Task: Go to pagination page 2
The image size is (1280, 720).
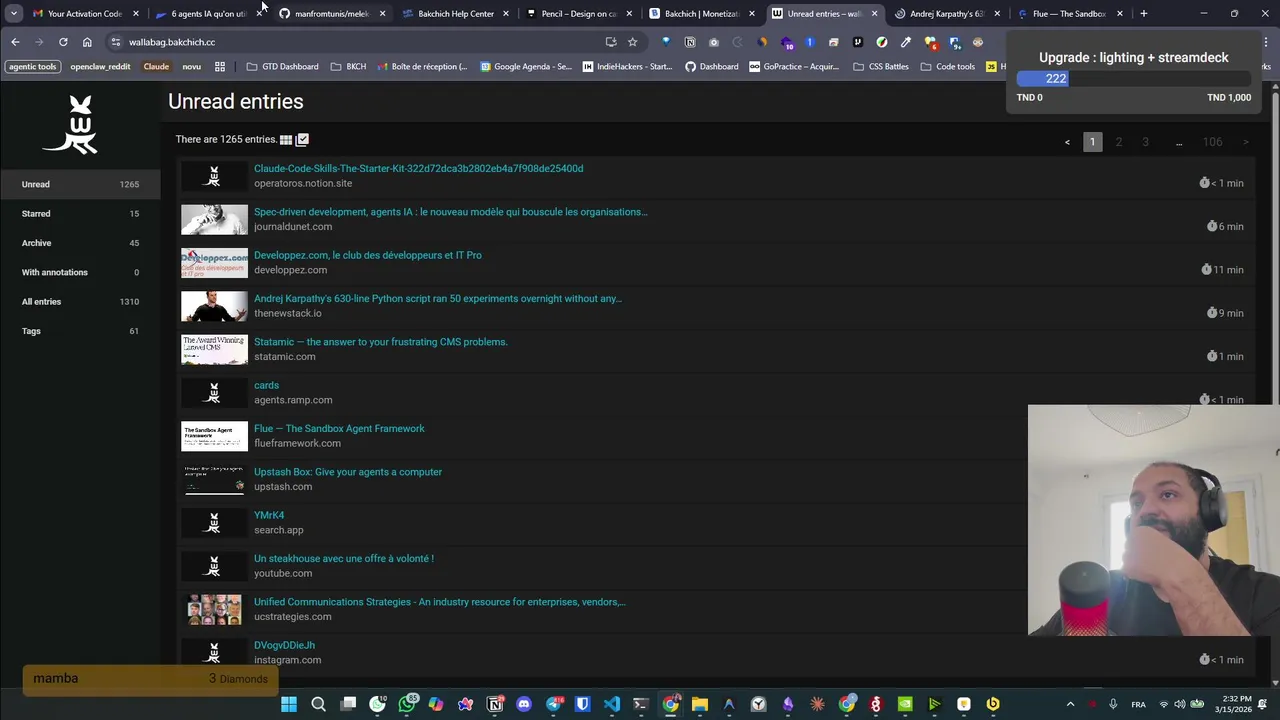Action: coord(1118,142)
